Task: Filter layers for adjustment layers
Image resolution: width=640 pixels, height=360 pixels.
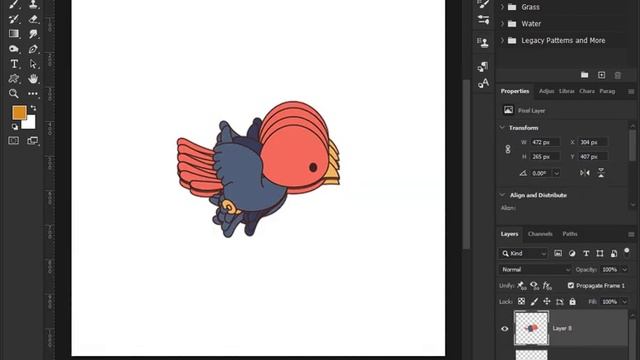Action: pos(572,253)
